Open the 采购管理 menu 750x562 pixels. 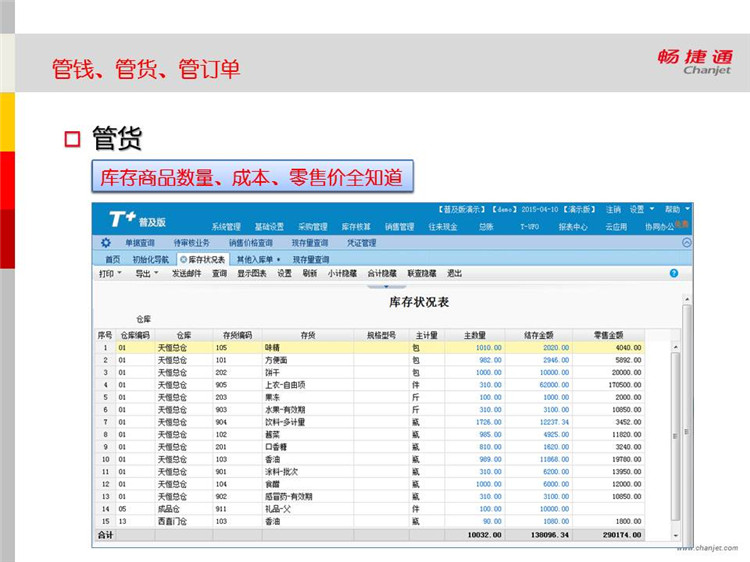click(313, 227)
